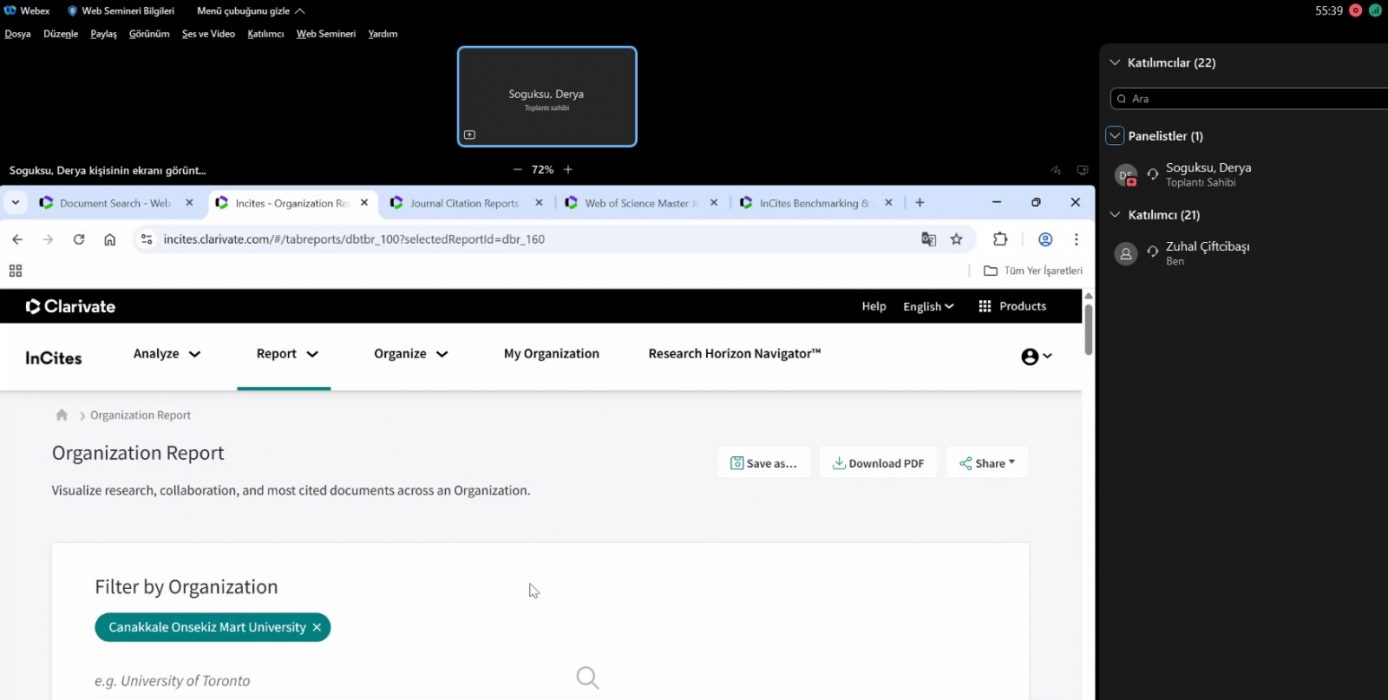
Task: Go to browser home page icon
Action: (110, 239)
